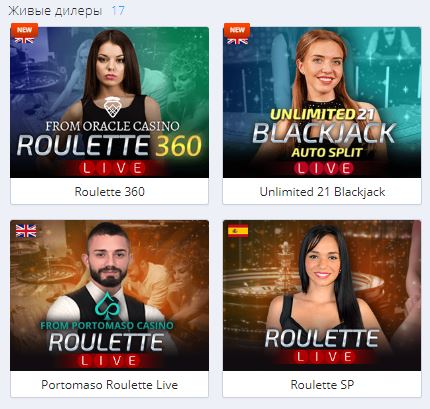This screenshot has height=409, width=430.
Task: Click the NEW badge on Roulette 360
Action: tap(24, 30)
